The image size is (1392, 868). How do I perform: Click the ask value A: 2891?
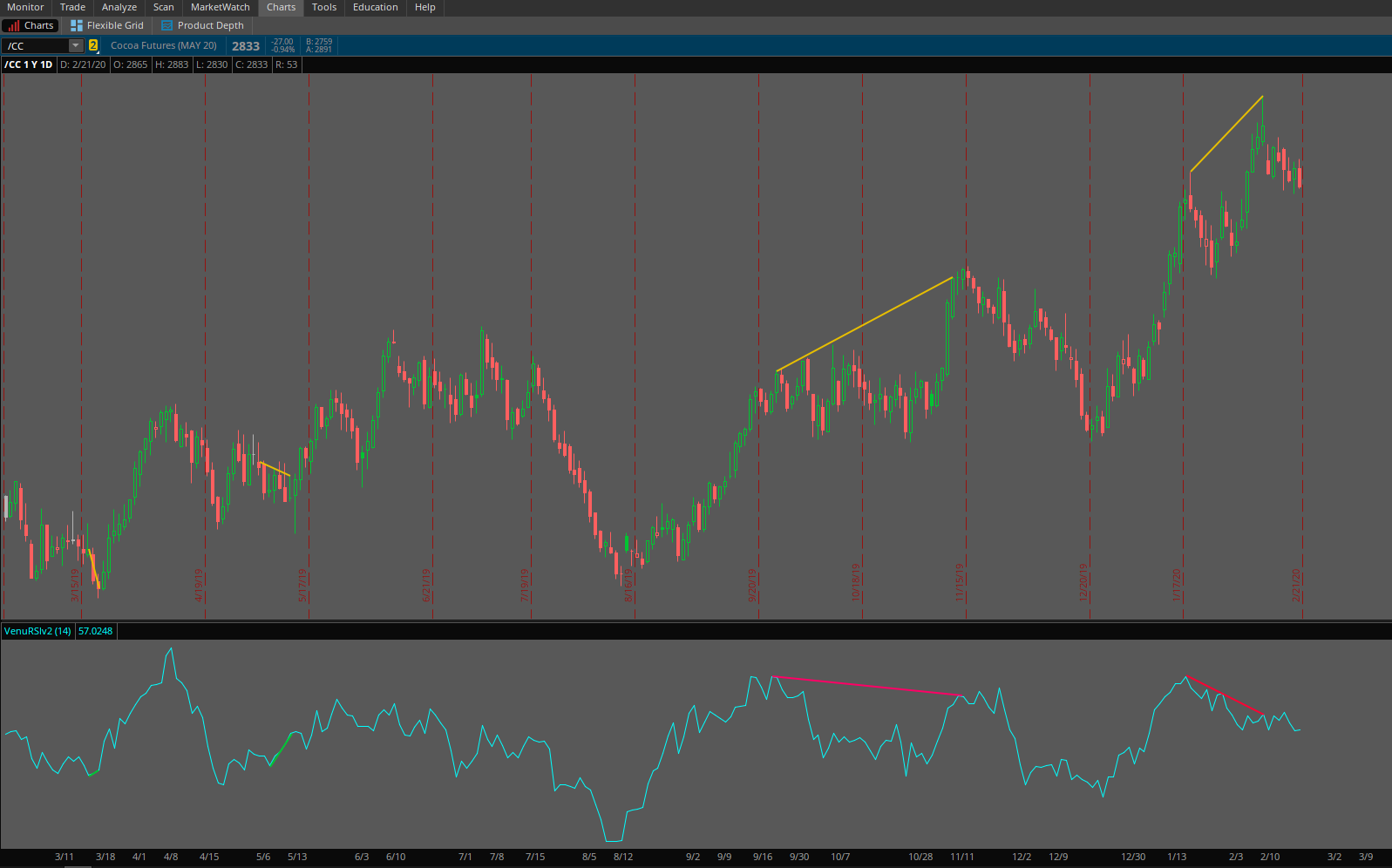click(319, 50)
